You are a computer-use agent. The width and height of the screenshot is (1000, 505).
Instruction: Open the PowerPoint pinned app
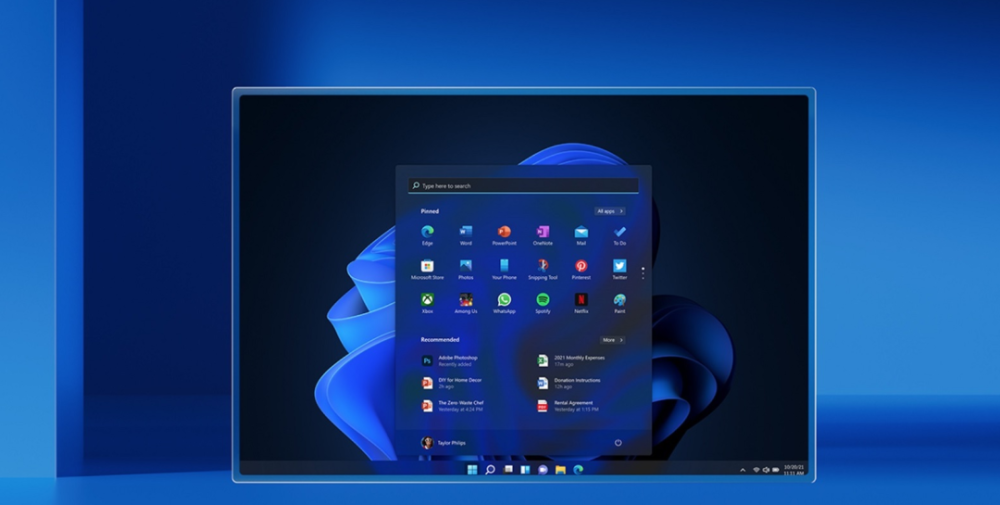[x=504, y=235]
